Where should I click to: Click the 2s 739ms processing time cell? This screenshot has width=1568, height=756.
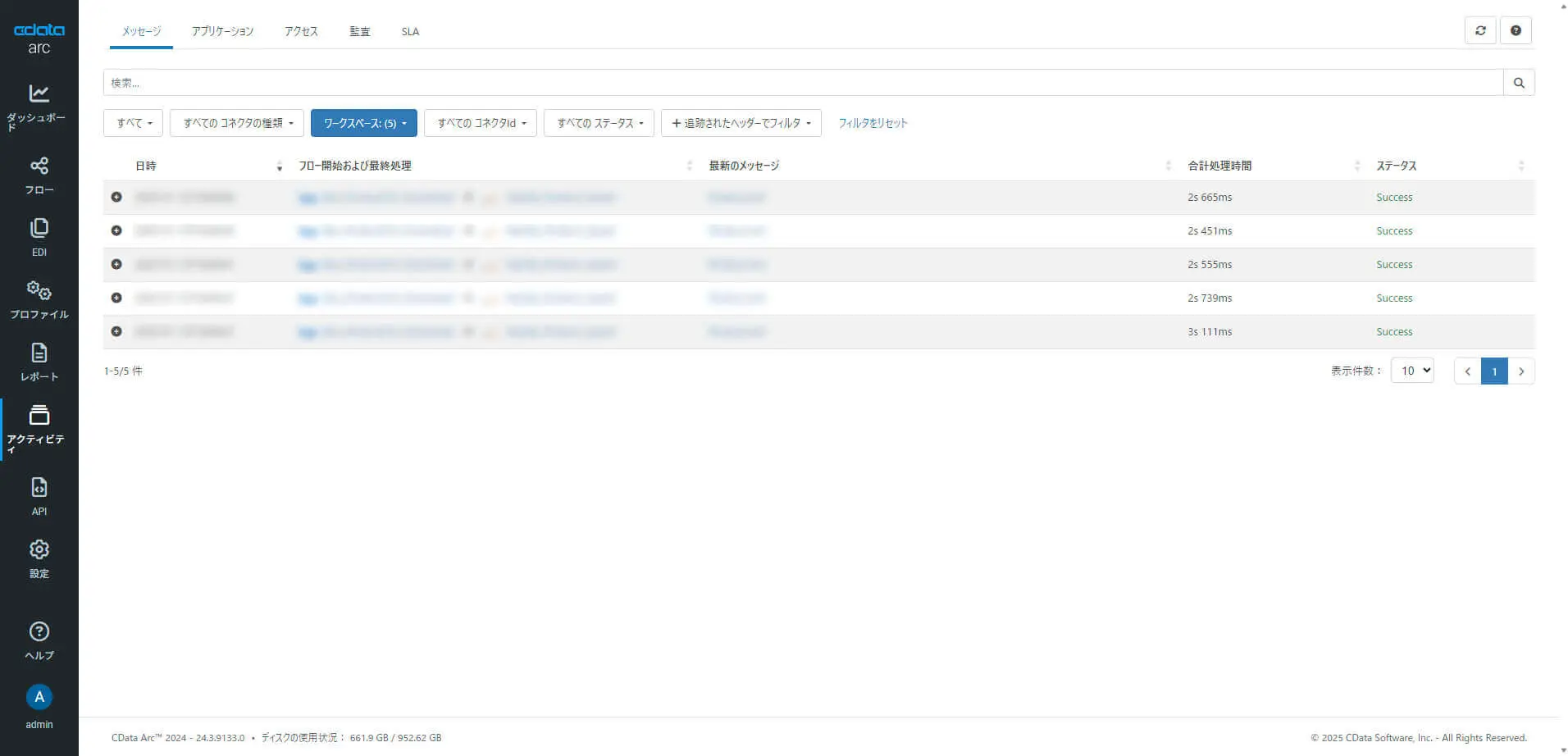(1210, 298)
